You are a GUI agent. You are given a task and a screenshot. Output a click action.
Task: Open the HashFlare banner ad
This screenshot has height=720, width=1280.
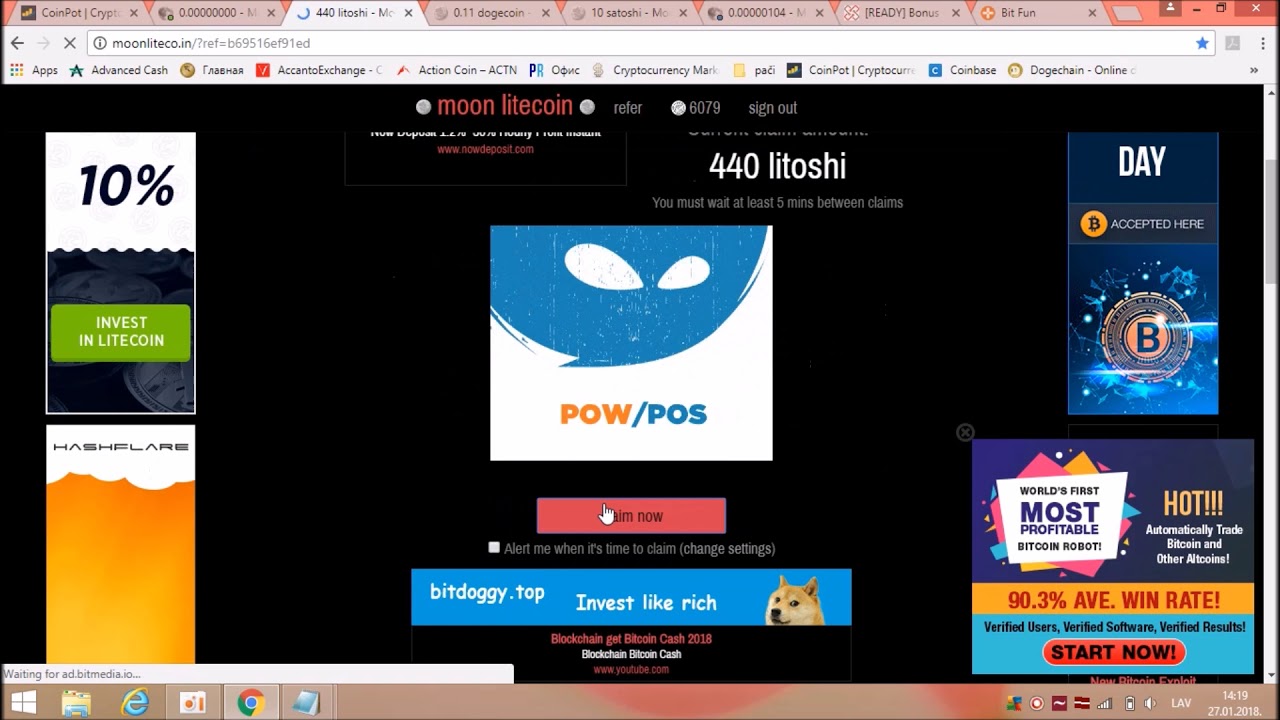click(121, 545)
